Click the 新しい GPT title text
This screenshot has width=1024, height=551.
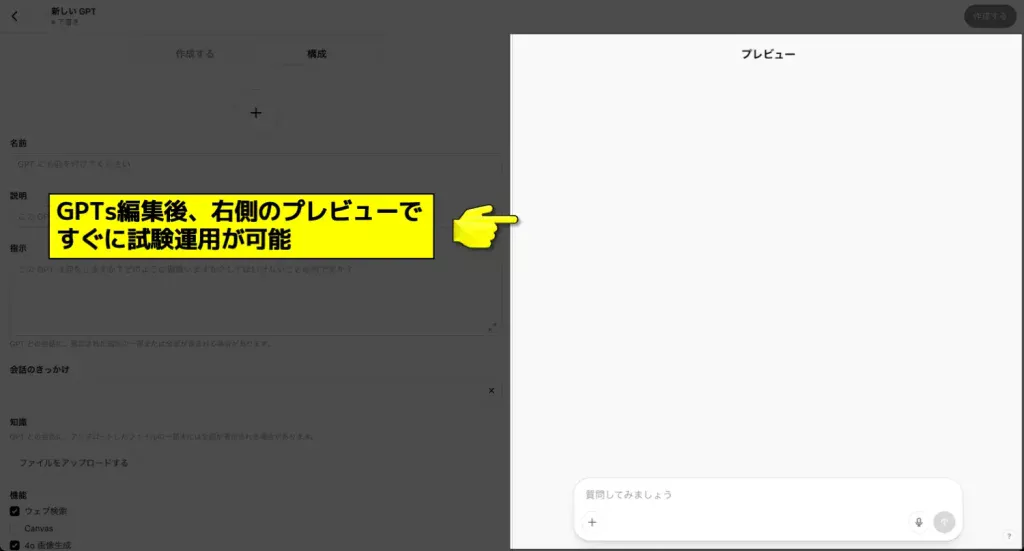74,11
